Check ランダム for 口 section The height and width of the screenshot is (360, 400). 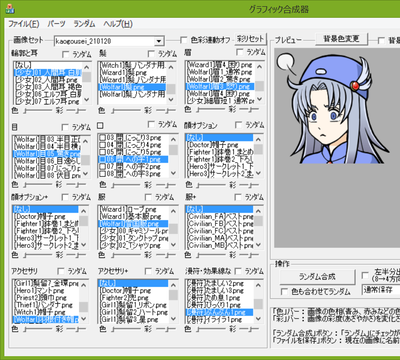151,125
